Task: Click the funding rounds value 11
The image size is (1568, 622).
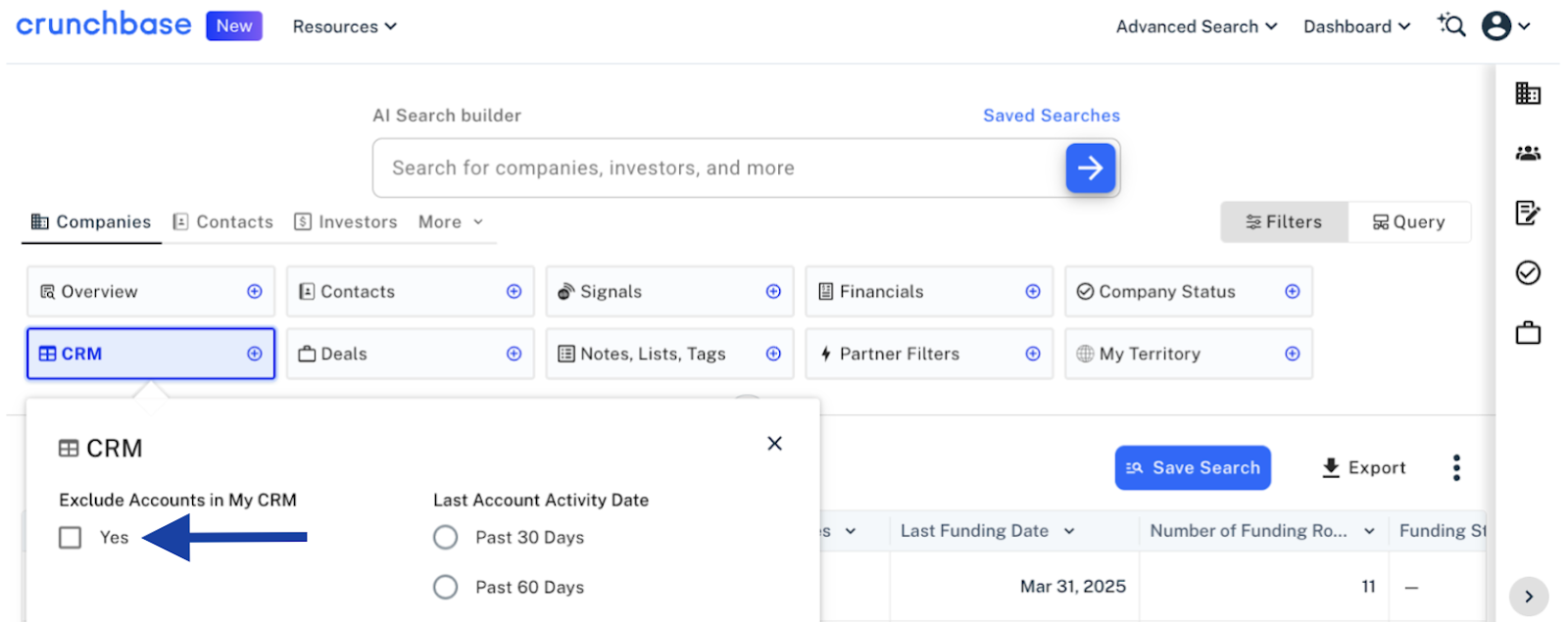Action: [x=1369, y=587]
